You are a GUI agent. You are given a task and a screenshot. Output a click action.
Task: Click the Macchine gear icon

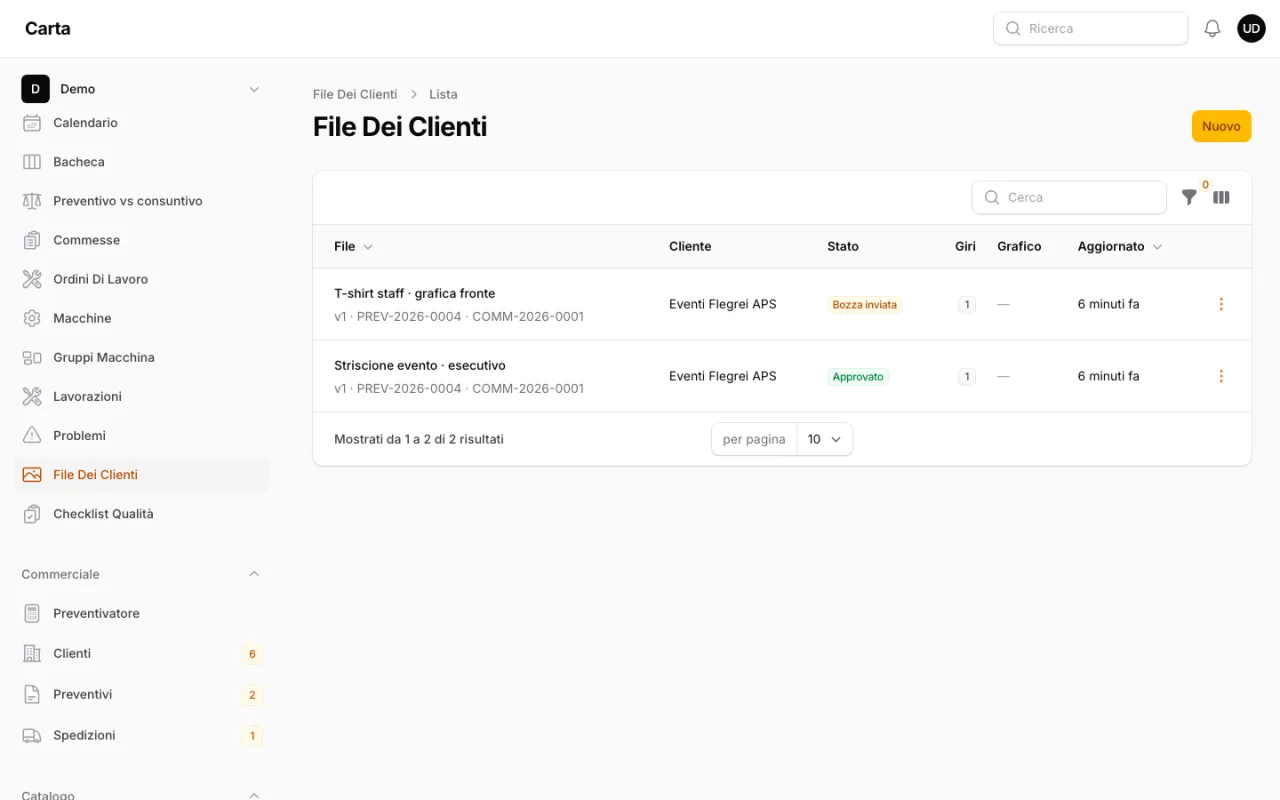[32, 318]
